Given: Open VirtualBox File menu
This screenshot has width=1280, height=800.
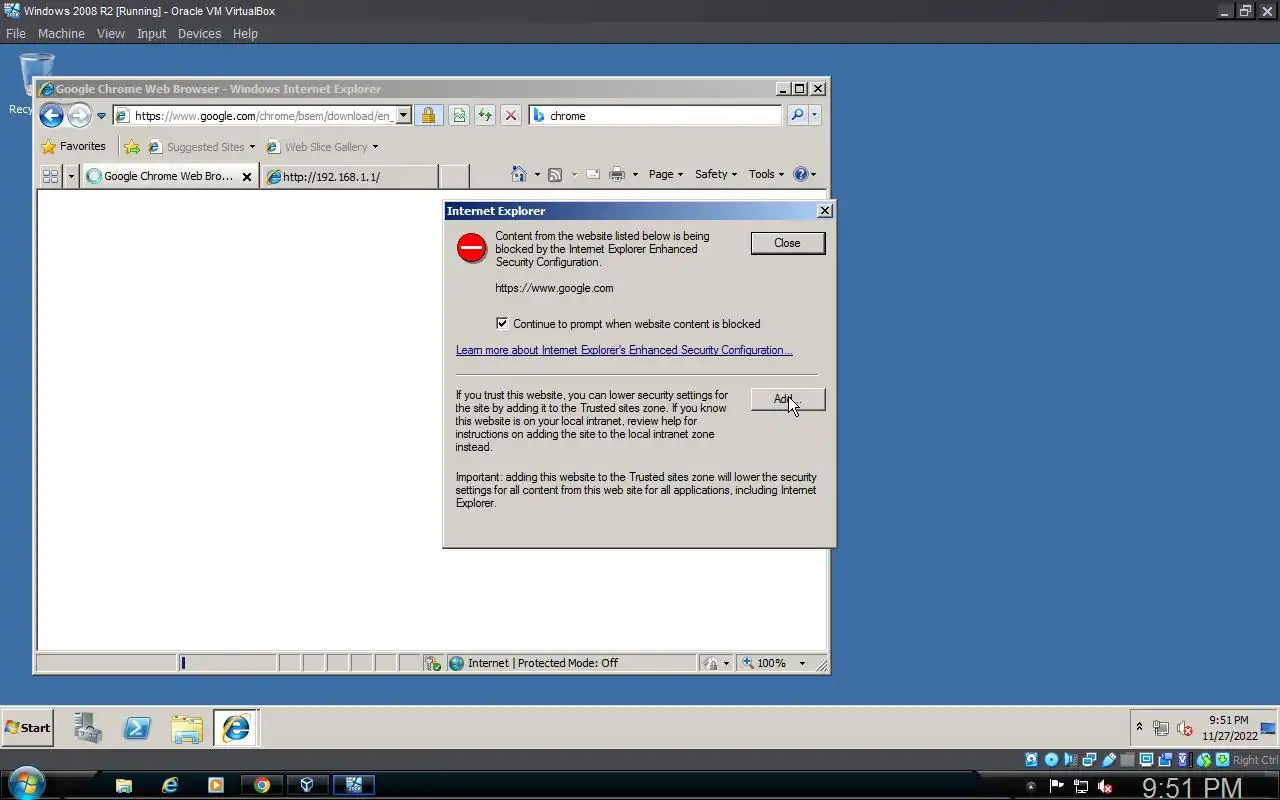Looking at the screenshot, I should coord(16,33).
